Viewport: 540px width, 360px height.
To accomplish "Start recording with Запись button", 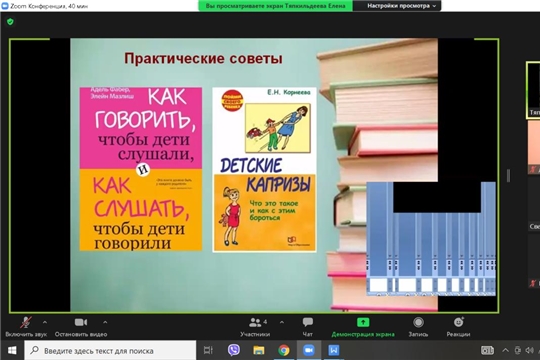I will [418, 327].
